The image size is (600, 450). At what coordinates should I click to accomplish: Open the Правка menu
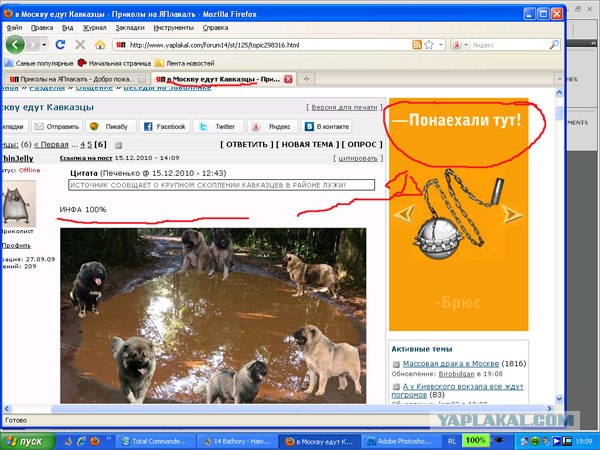(42, 28)
